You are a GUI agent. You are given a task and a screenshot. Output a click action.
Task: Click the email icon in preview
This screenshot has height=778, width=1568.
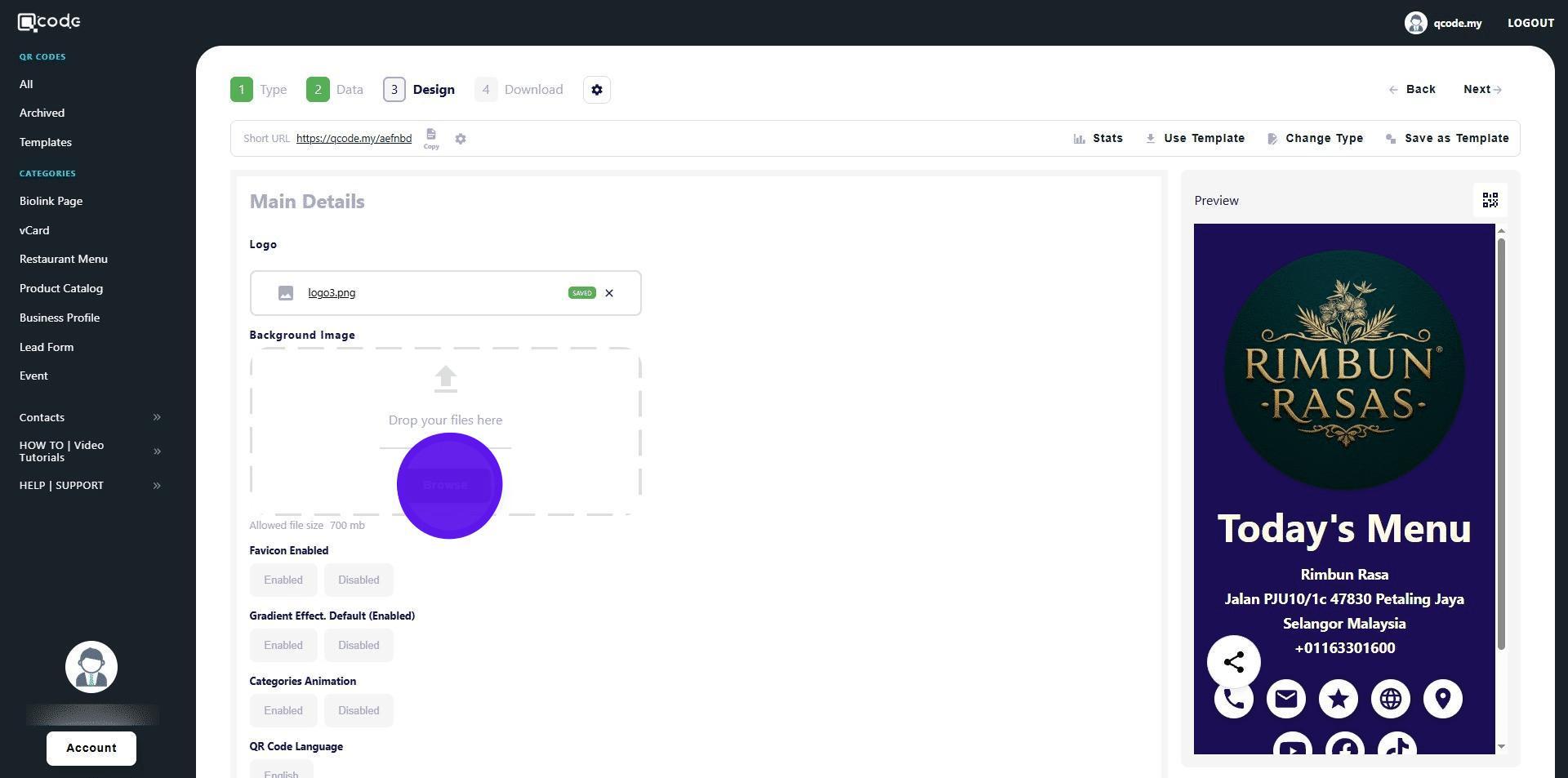[x=1285, y=699]
